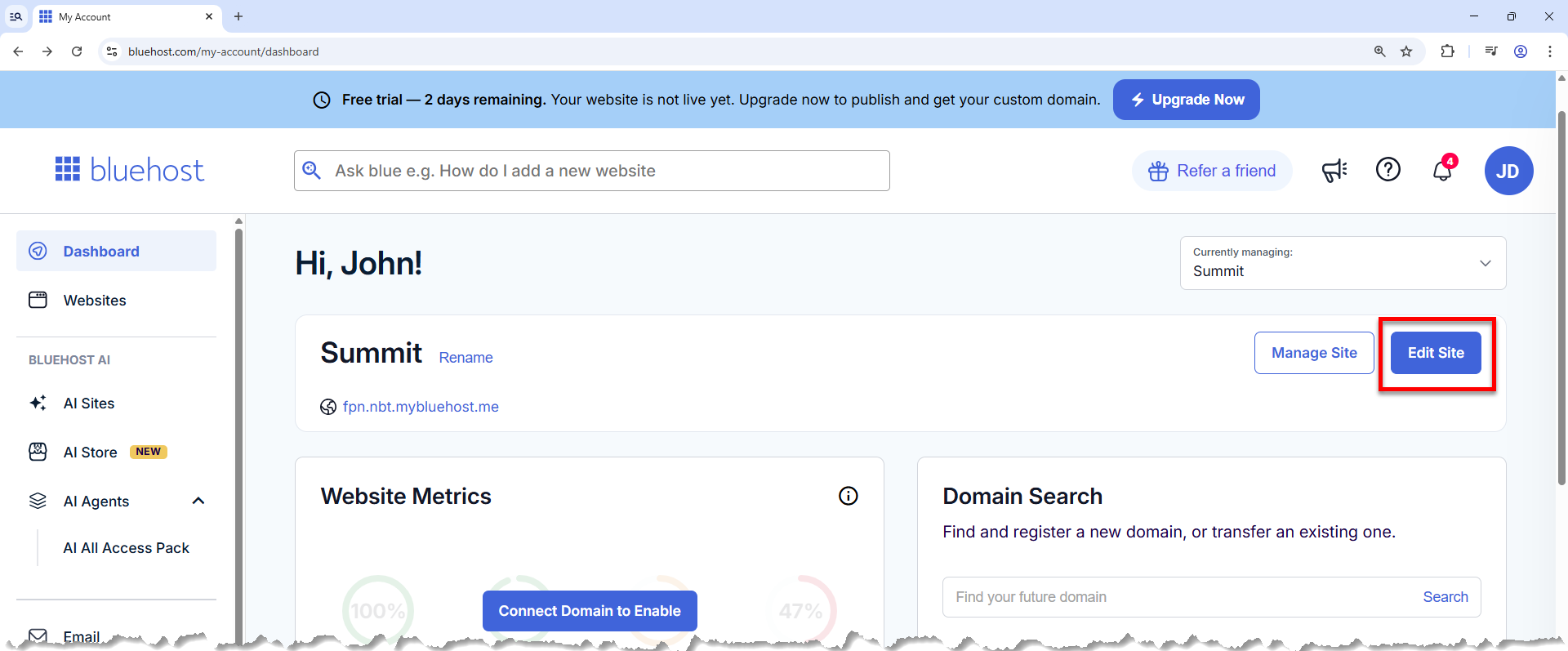Click the Ask blue search field
1568x651 pixels.
592,171
